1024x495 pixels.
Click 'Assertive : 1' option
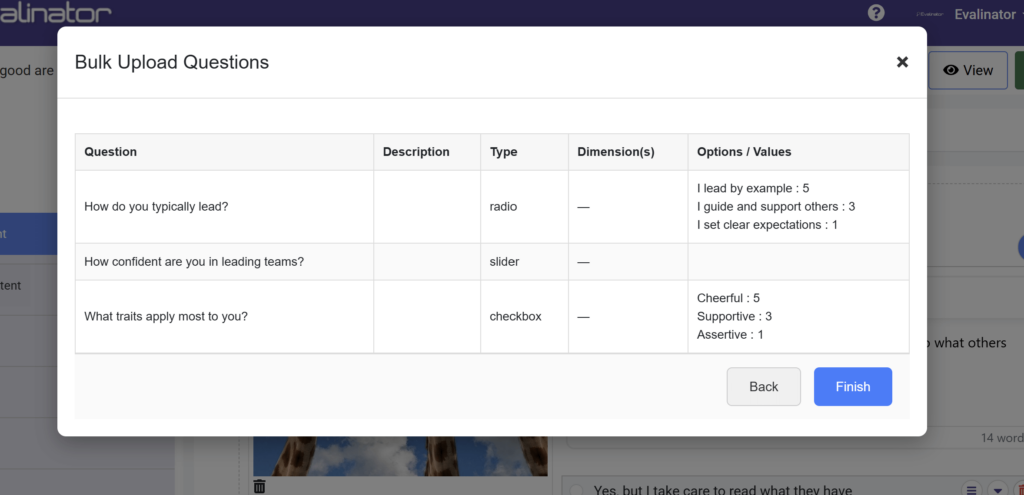[x=730, y=335]
